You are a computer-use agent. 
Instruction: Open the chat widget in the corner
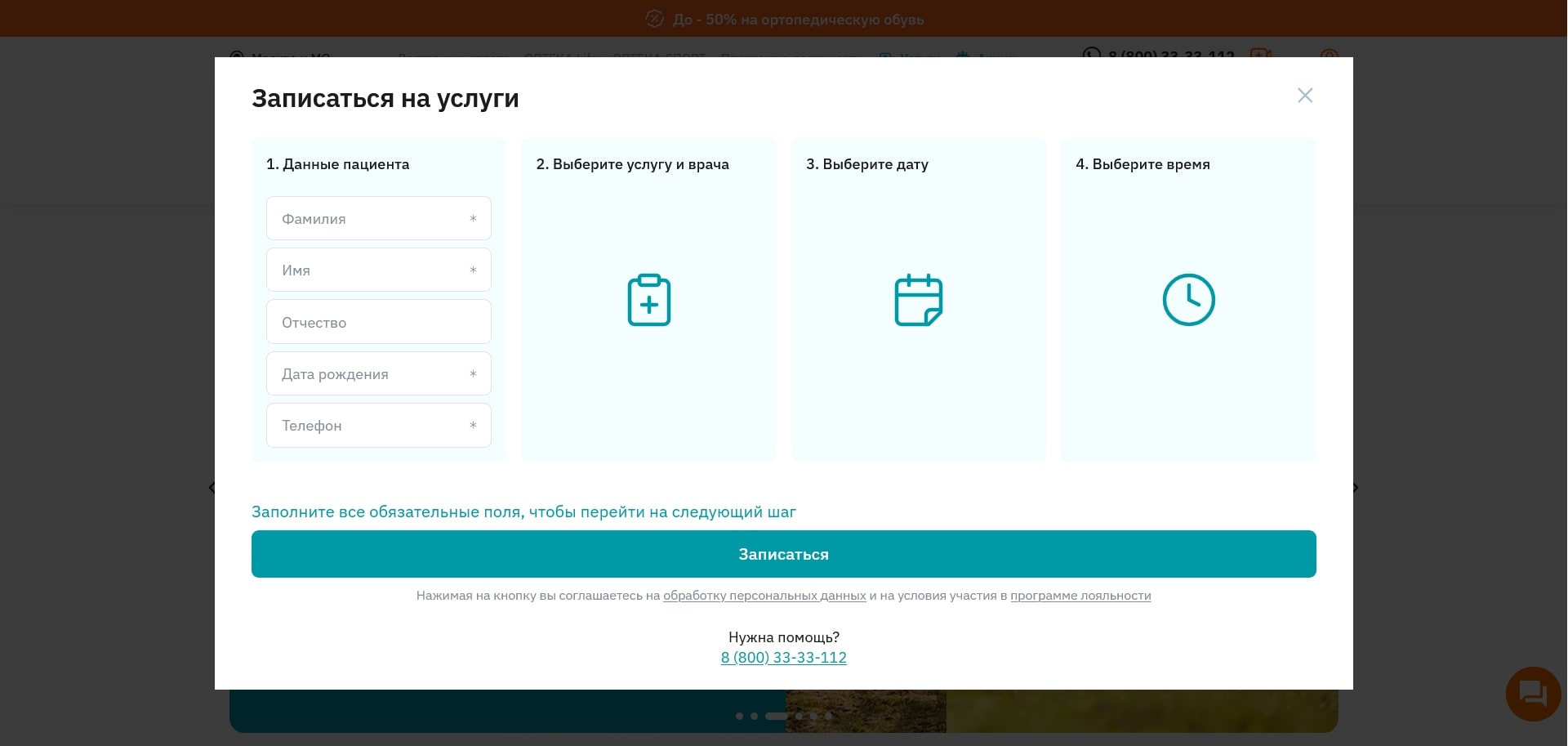pos(1532,694)
